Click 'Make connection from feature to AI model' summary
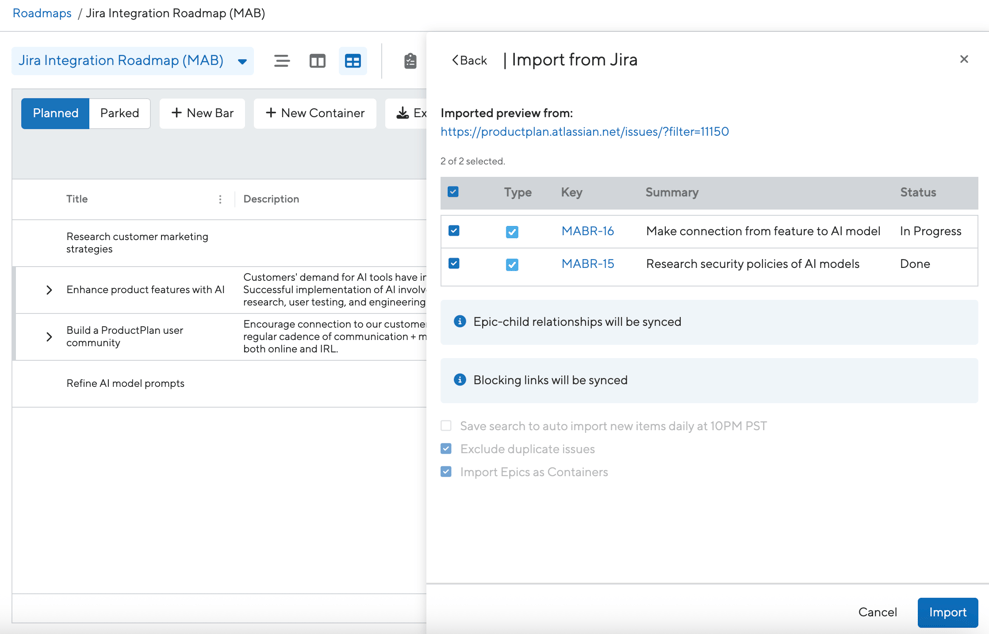The height and width of the screenshot is (634, 989). pos(763,232)
